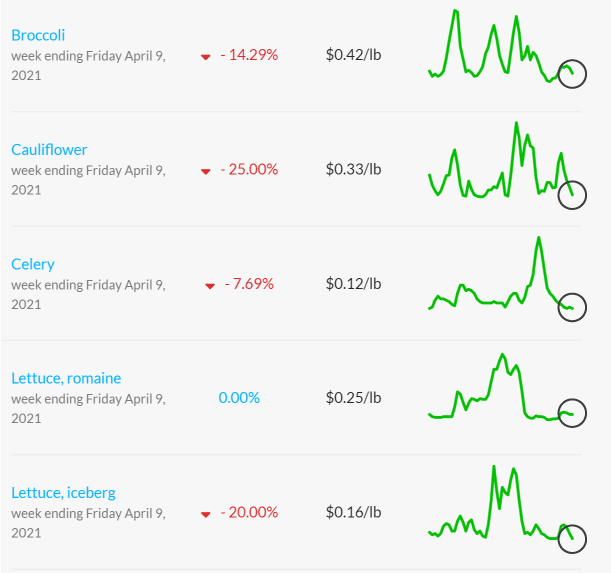This screenshot has height=573, width=611.
Task: Click the red down arrow beside -14.29%
Action: tap(205, 57)
